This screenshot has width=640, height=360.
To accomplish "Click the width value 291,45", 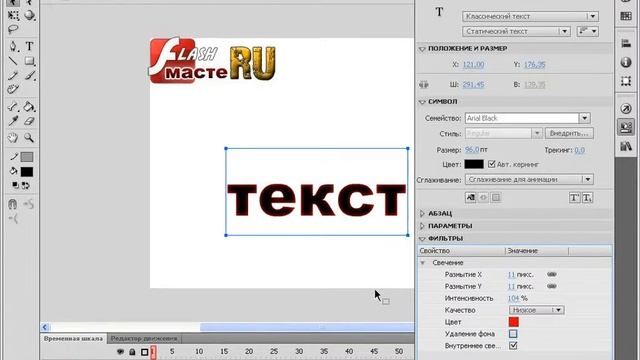I will click(x=473, y=84).
